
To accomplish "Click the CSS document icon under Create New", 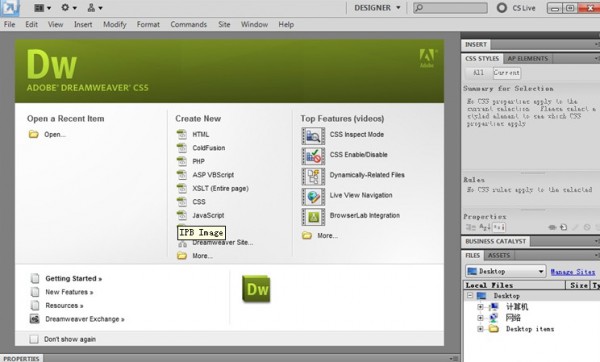I will pos(182,202).
